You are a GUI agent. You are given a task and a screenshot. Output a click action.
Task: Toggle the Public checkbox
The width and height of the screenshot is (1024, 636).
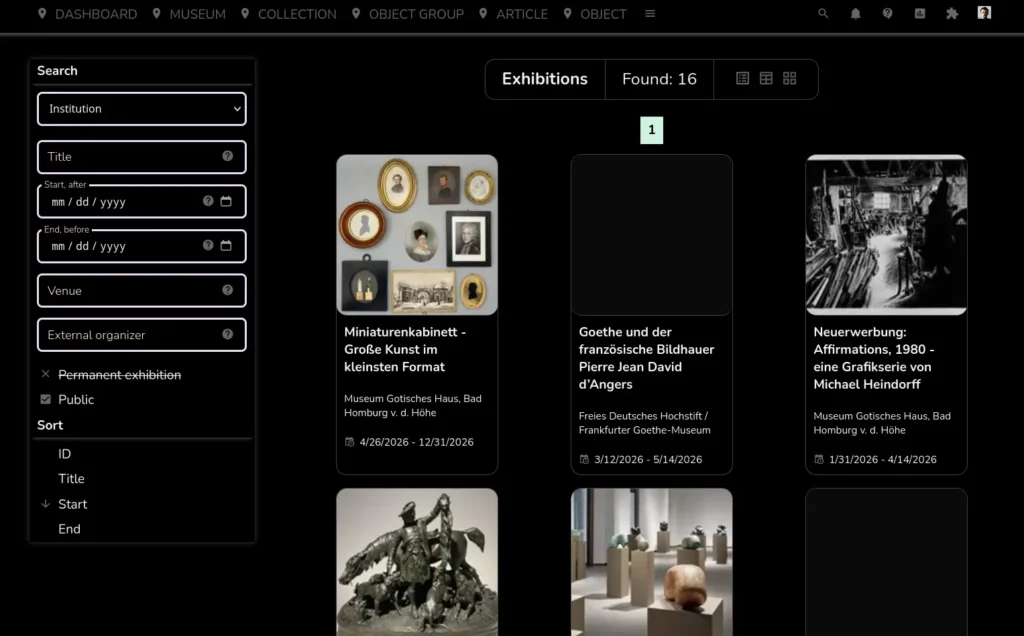click(45, 399)
